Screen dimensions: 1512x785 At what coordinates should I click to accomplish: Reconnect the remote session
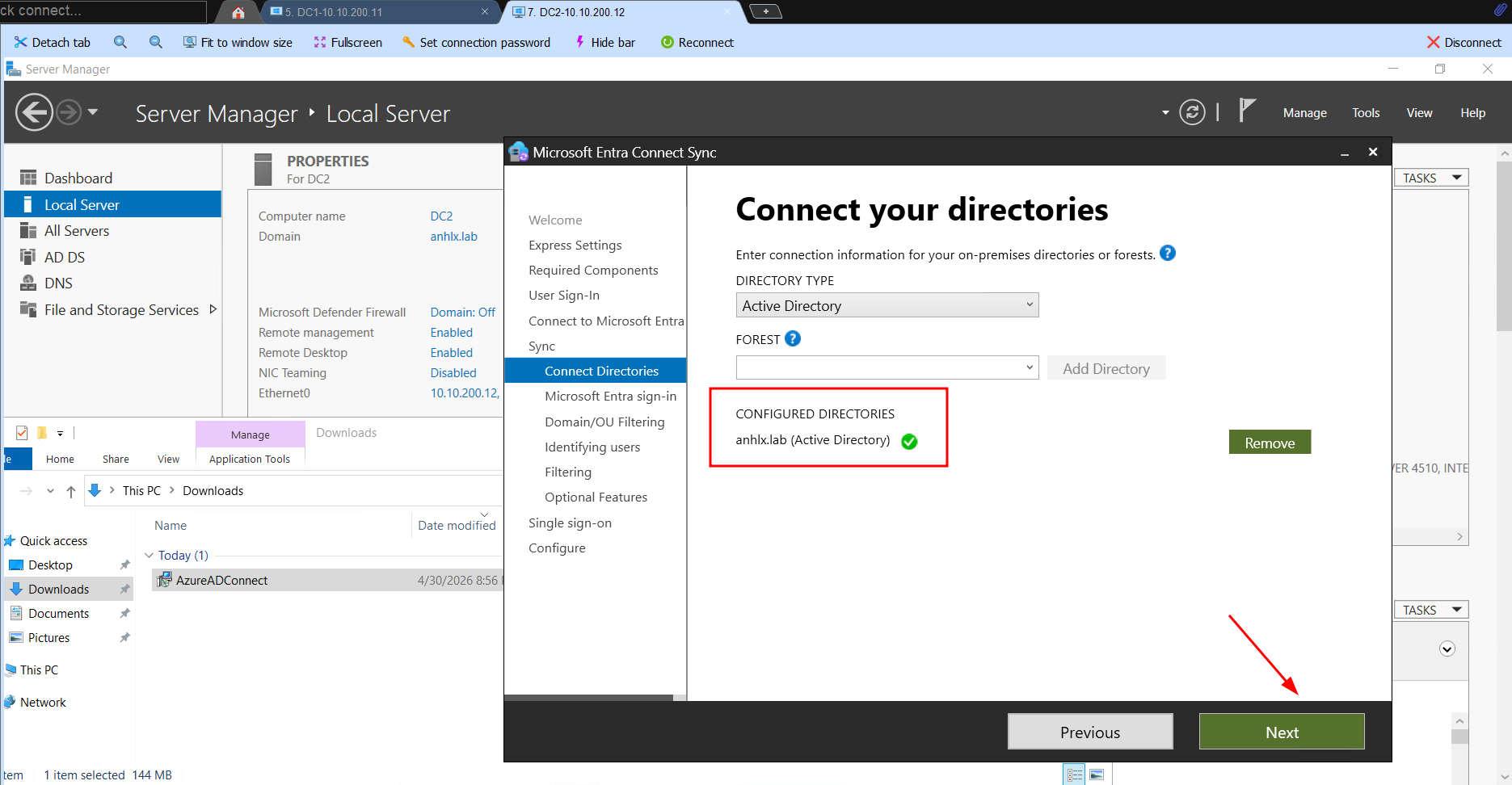click(697, 42)
